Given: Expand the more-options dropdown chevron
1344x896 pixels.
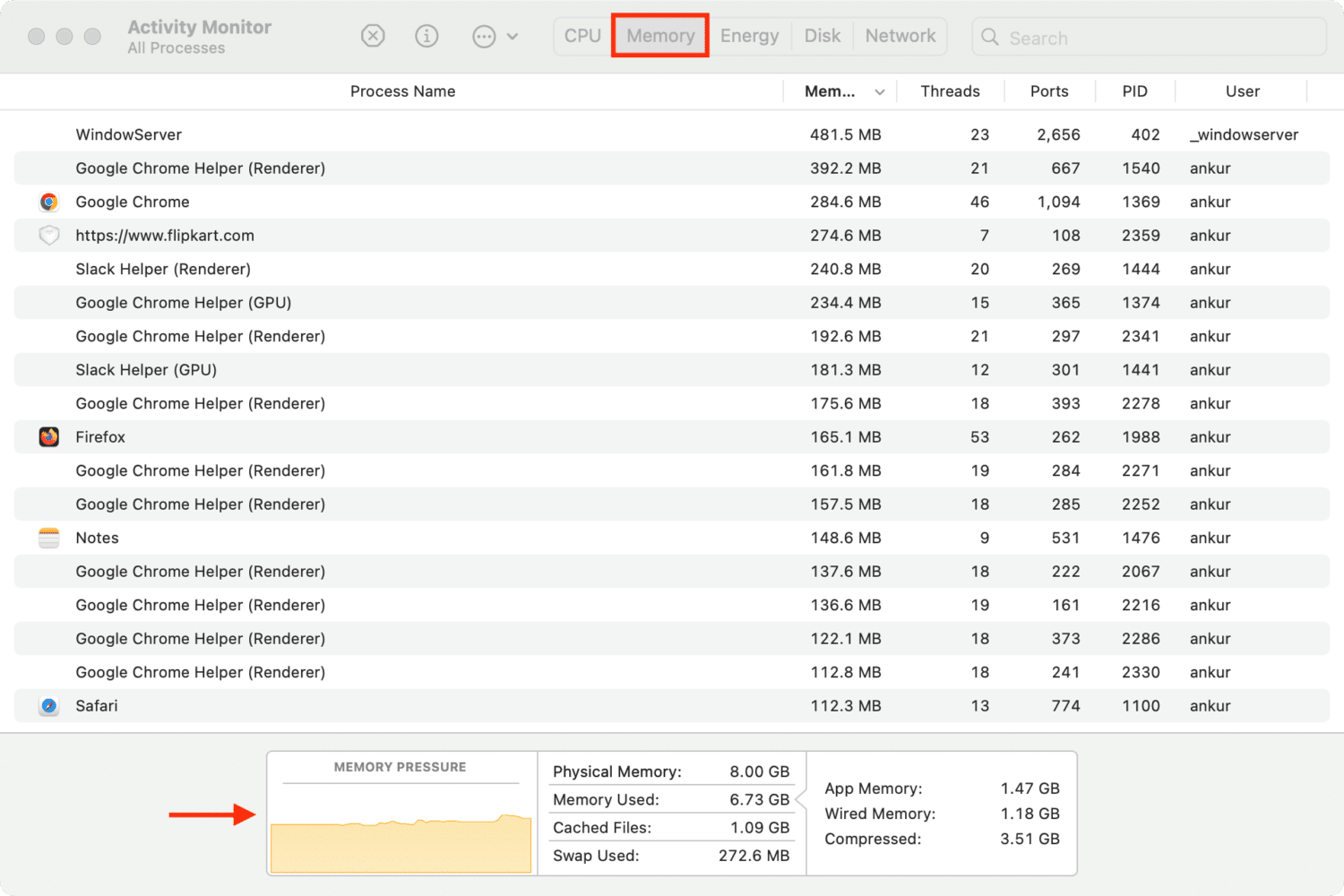Looking at the screenshot, I should 513,37.
